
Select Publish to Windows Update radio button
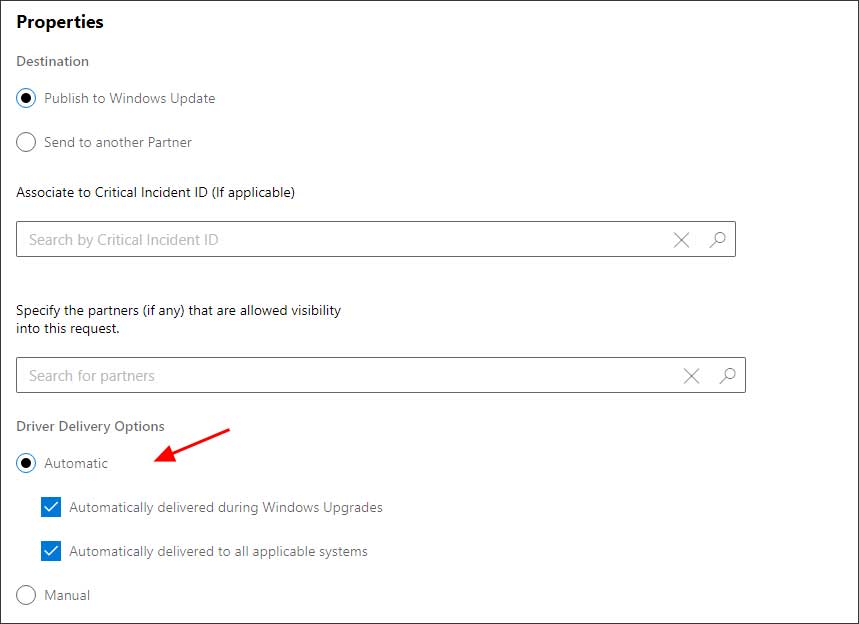coord(26,99)
